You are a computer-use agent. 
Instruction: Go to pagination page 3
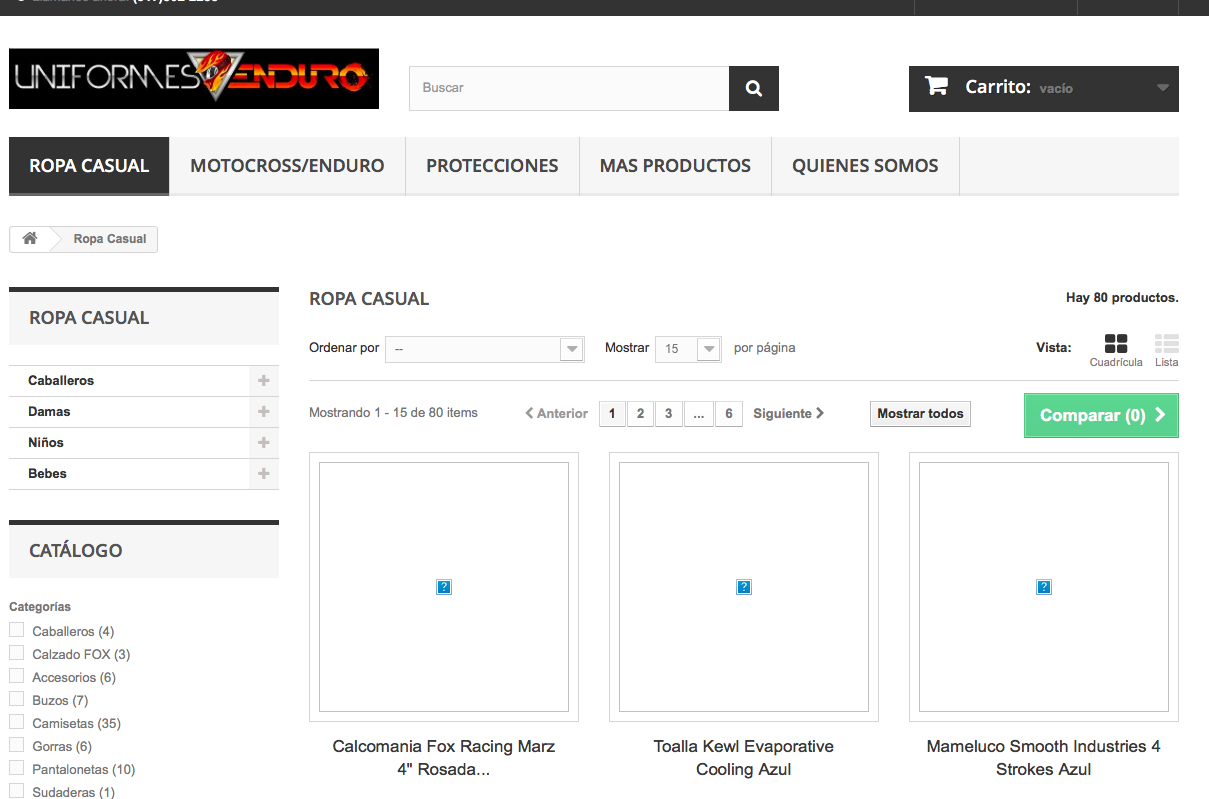point(668,413)
